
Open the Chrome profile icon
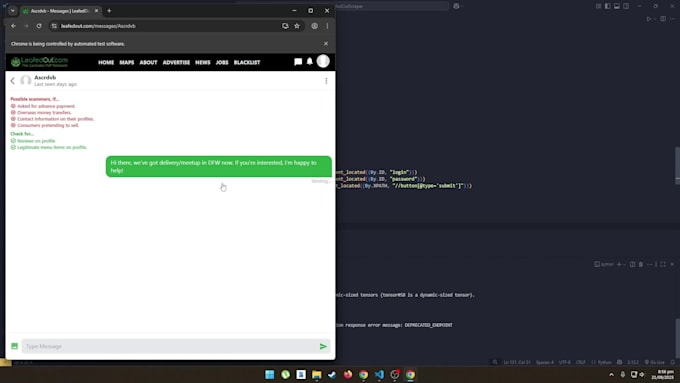coord(314,26)
